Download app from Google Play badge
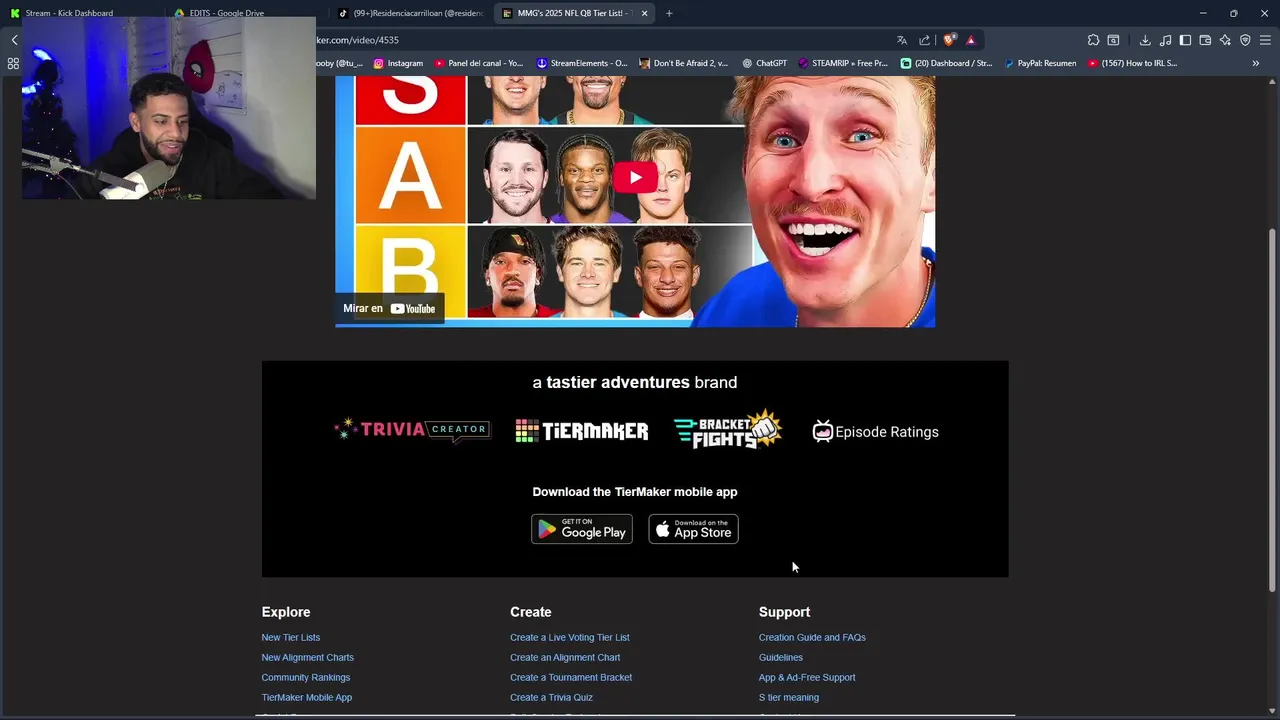The width and height of the screenshot is (1280, 720). pos(582,529)
